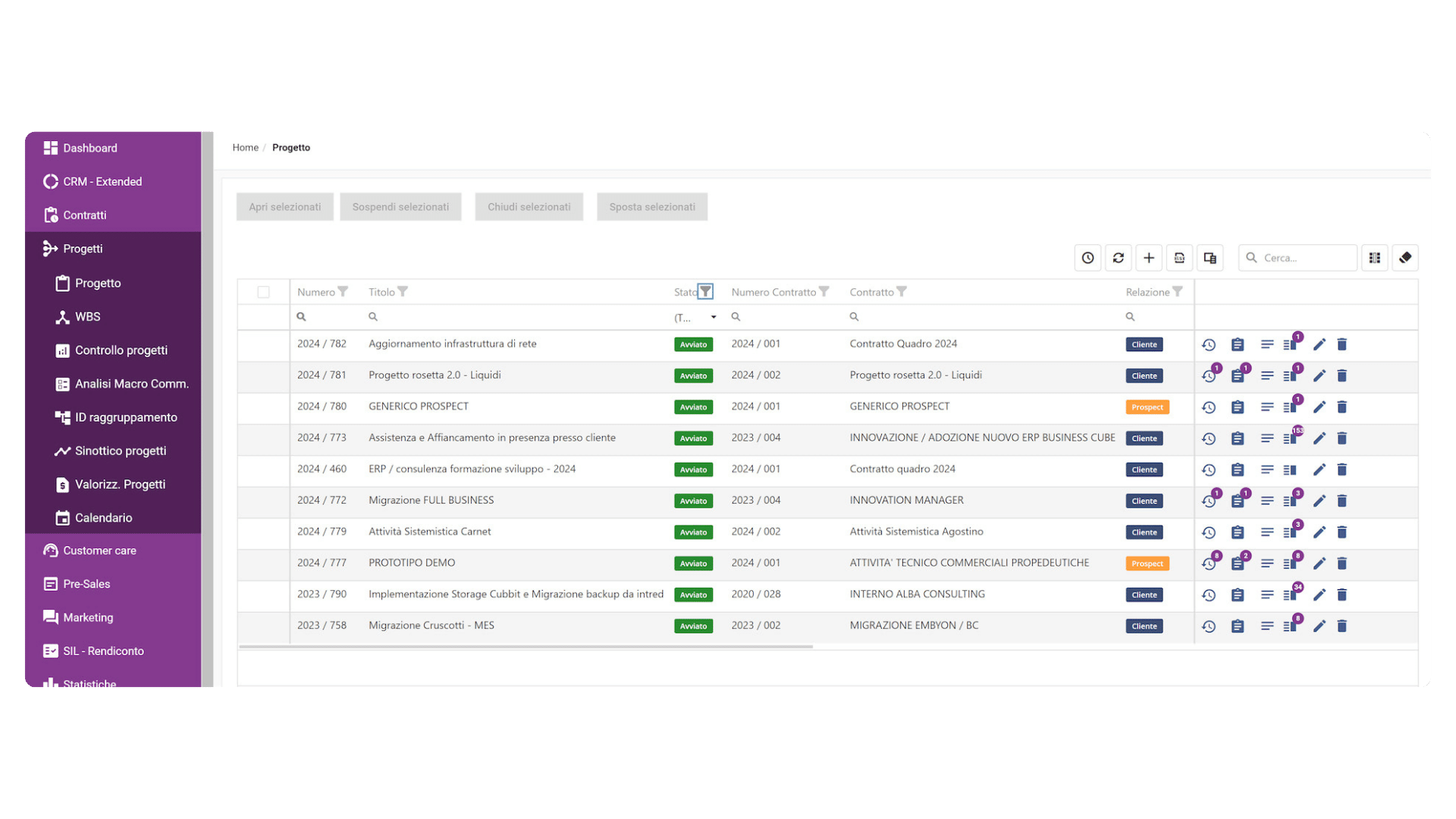Click Sospendi selezionati button

coord(400,207)
